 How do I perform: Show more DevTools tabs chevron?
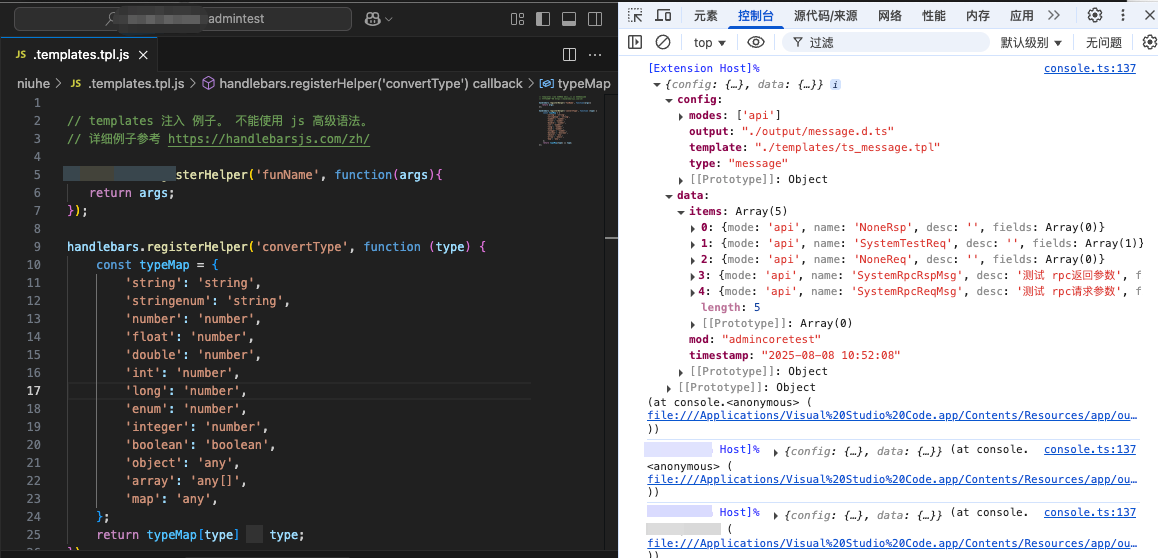pyautogui.click(x=1054, y=16)
